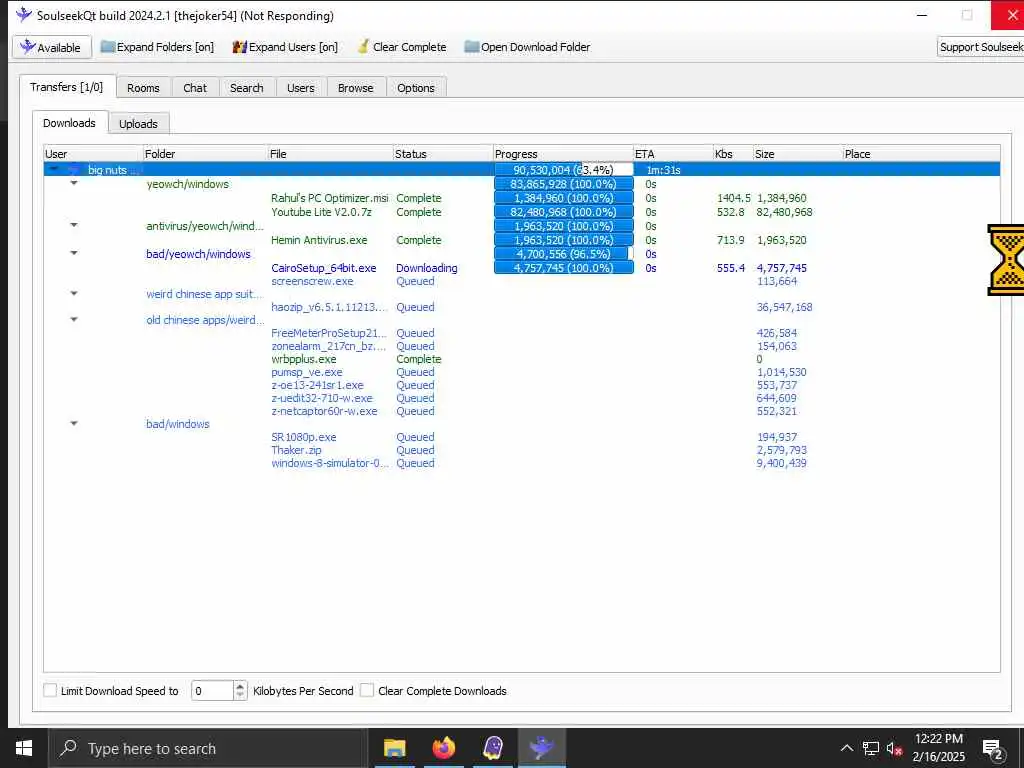This screenshot has width=1024, height=768.
Task: Open the Windows Start menu
Action: point(24,748)
